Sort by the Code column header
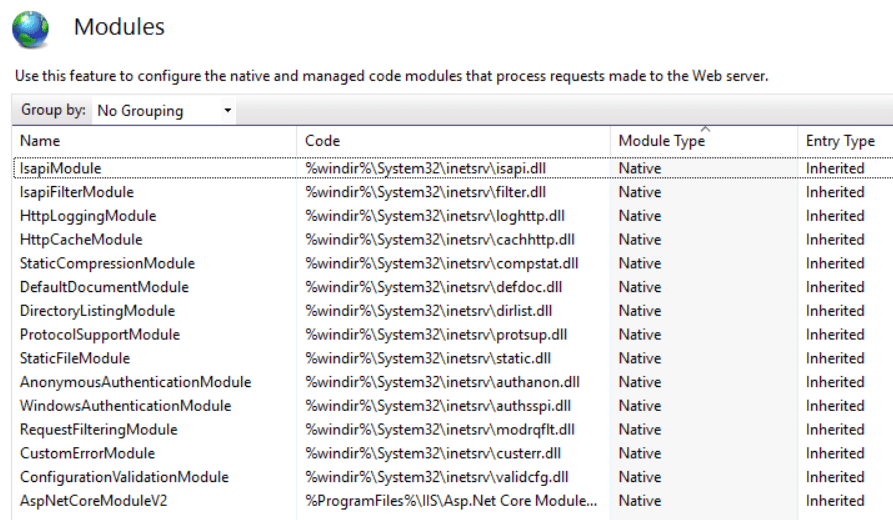893x520 pixels. pos(323,141)
